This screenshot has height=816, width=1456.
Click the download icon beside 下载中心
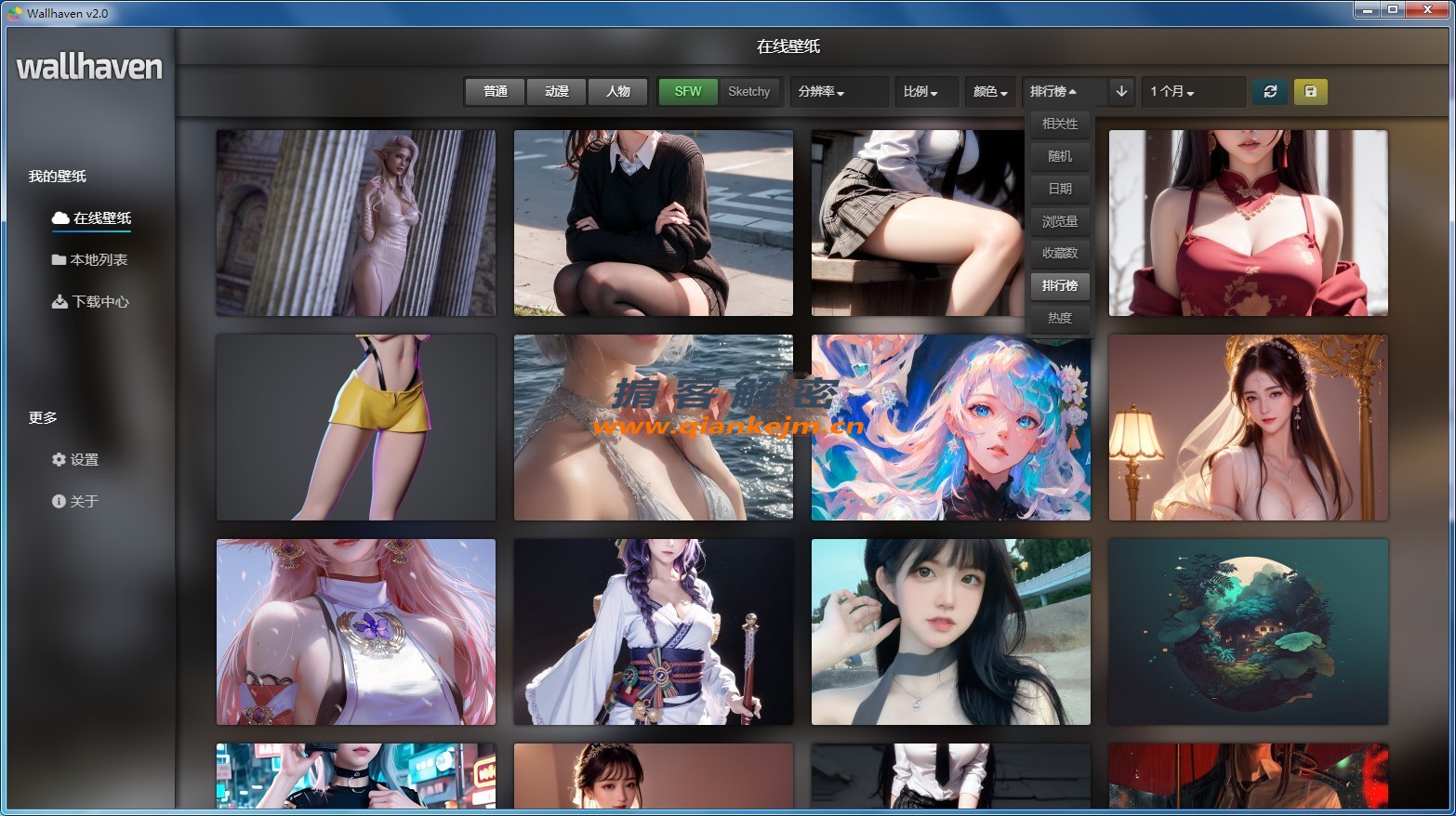(60, 302)
